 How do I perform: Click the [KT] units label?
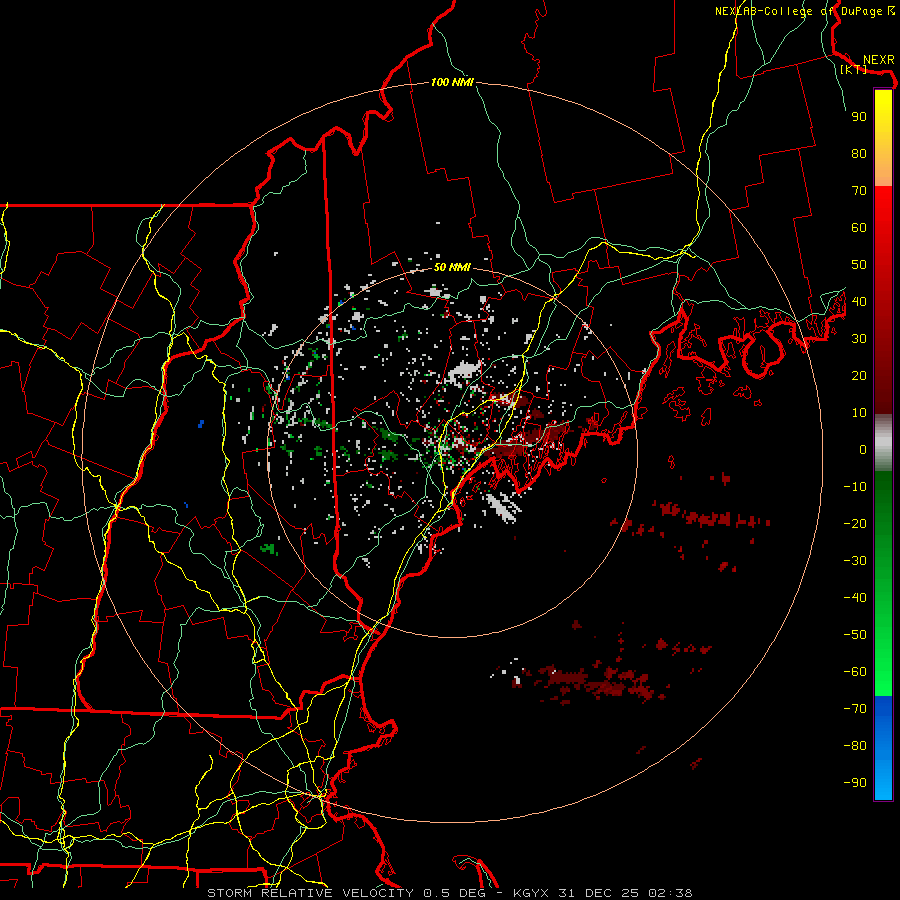[854, 69]
